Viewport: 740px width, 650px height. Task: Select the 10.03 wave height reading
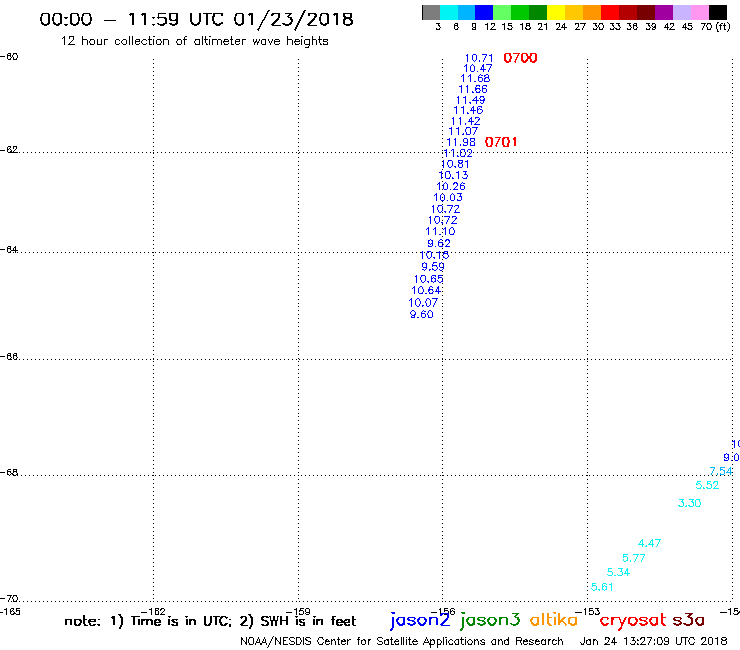448,198
